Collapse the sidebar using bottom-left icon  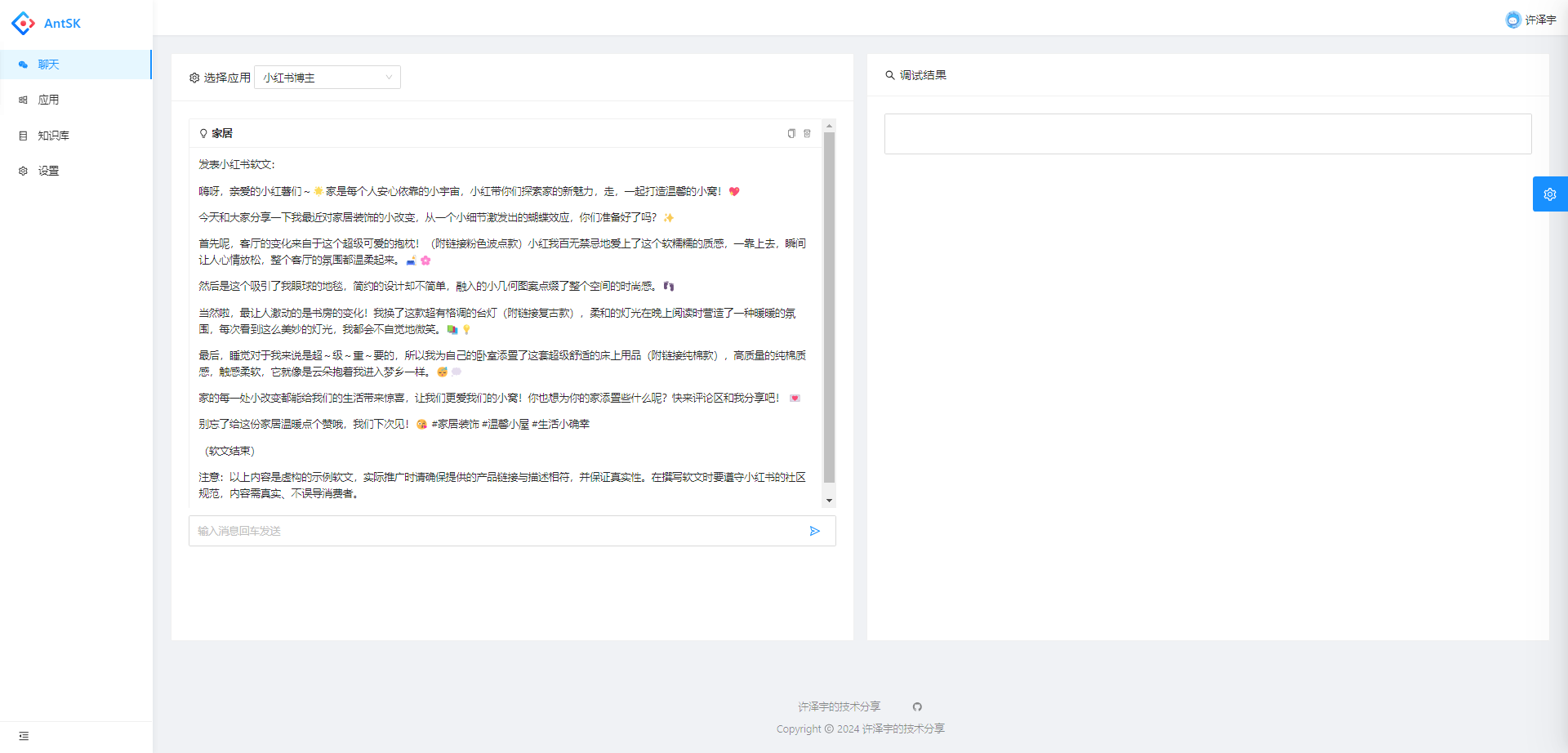click(24, 736)
